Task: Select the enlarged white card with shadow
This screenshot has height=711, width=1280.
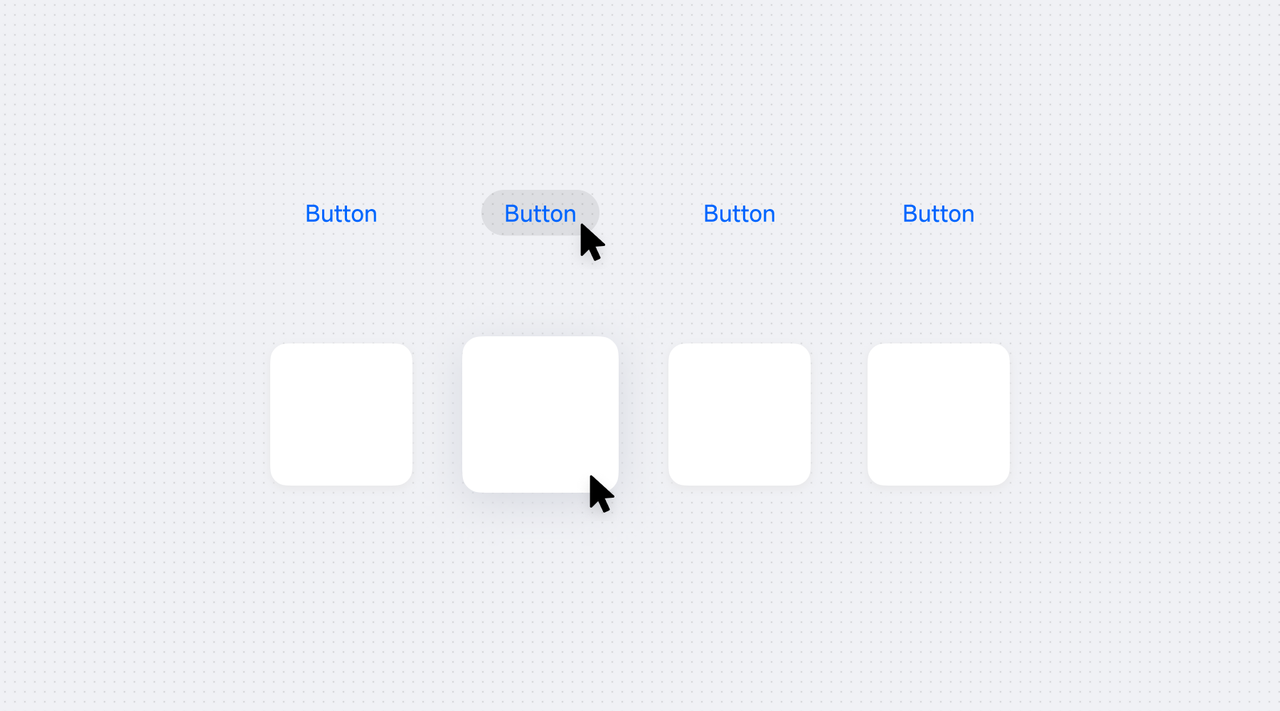Action: click(x=540, y=414)
